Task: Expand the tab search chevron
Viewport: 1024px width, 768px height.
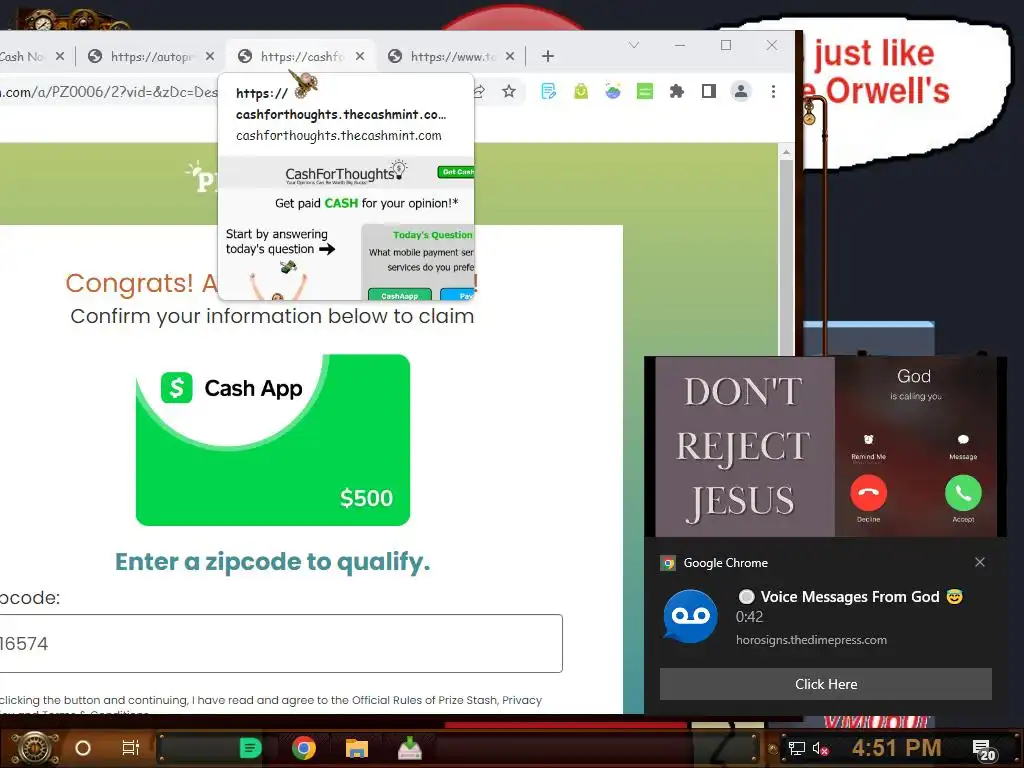Action: click(x=633, y=45)
